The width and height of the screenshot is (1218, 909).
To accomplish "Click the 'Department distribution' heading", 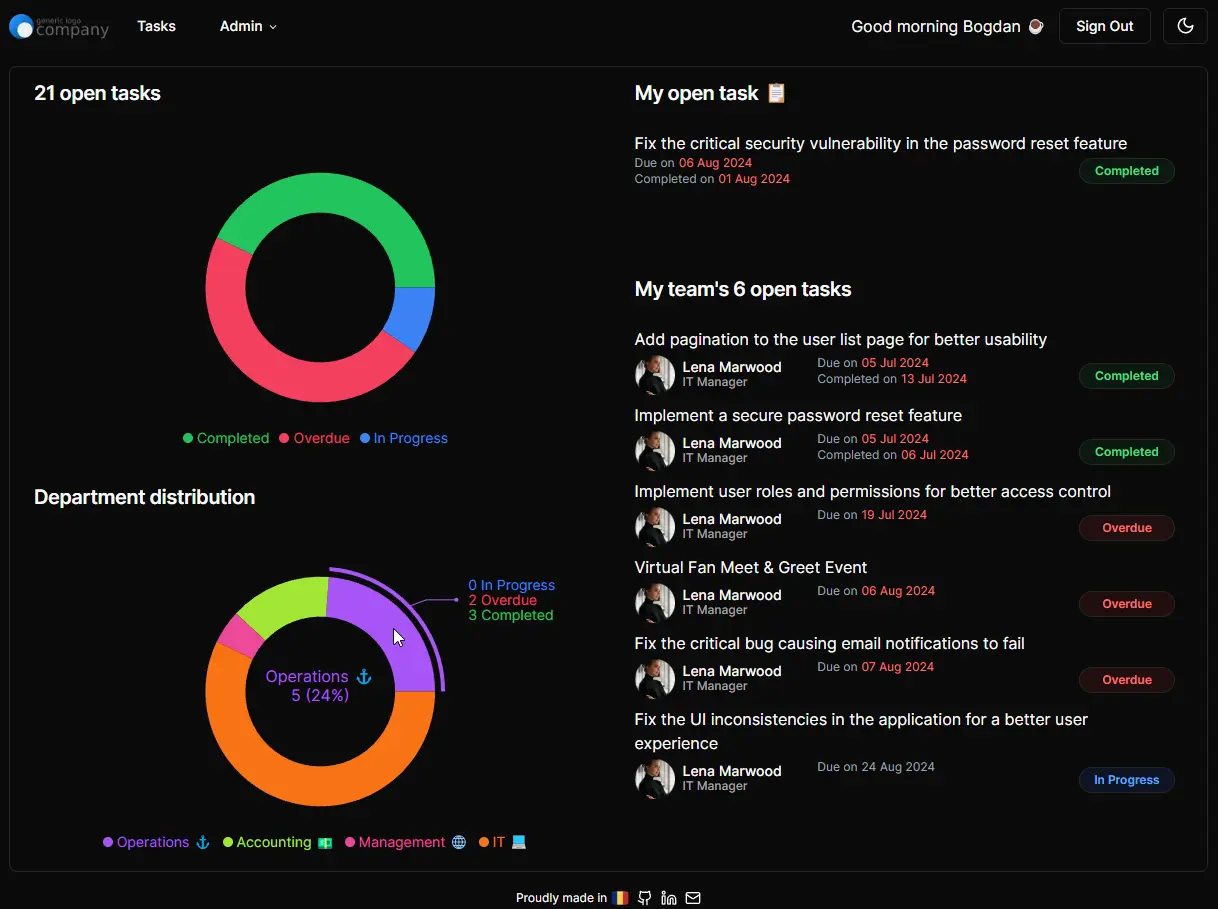I will [x=144, y=497].
